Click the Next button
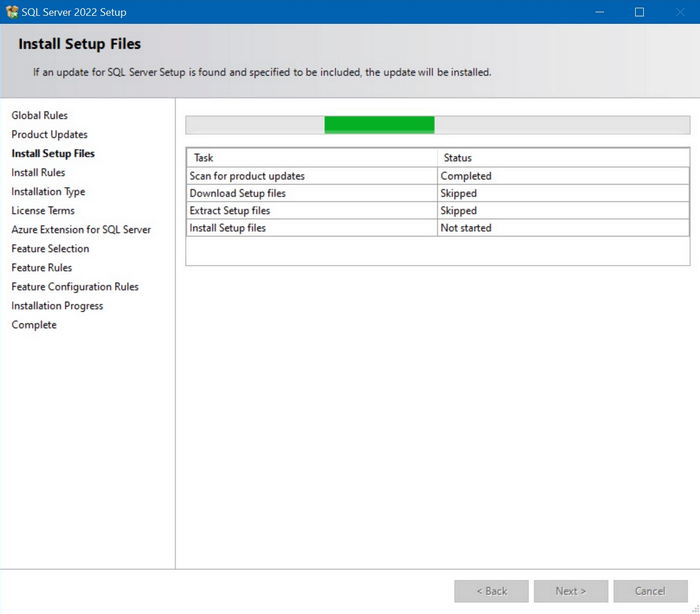This screenshot has height=614, width=700. pos(570,591)
